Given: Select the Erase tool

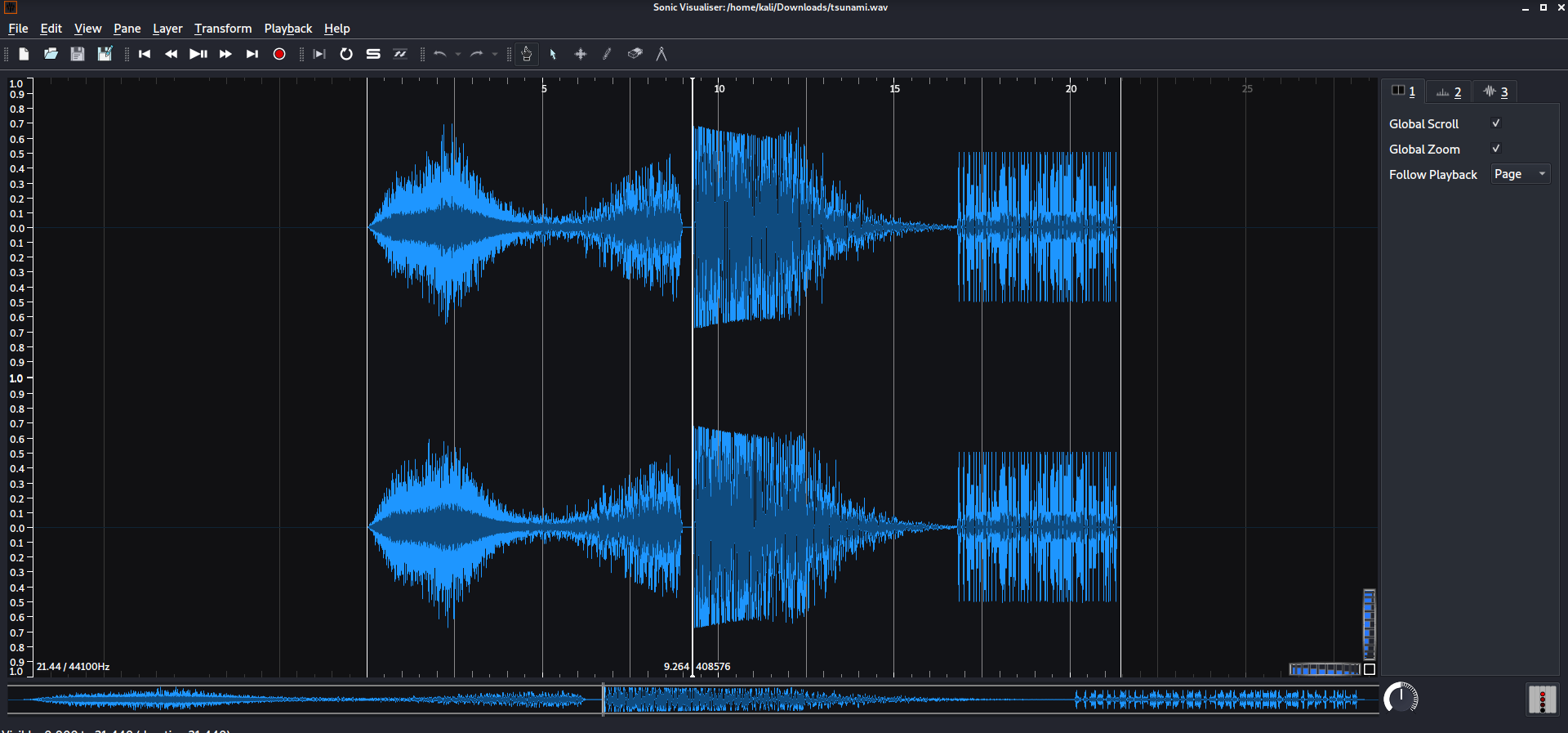Looking at the screenshot, I should click(635, 54).
